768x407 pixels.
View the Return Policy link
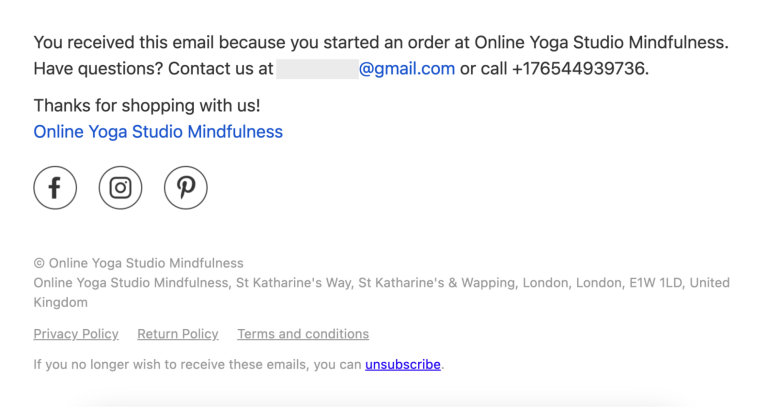pyautogui.click(x=178, y=334)
